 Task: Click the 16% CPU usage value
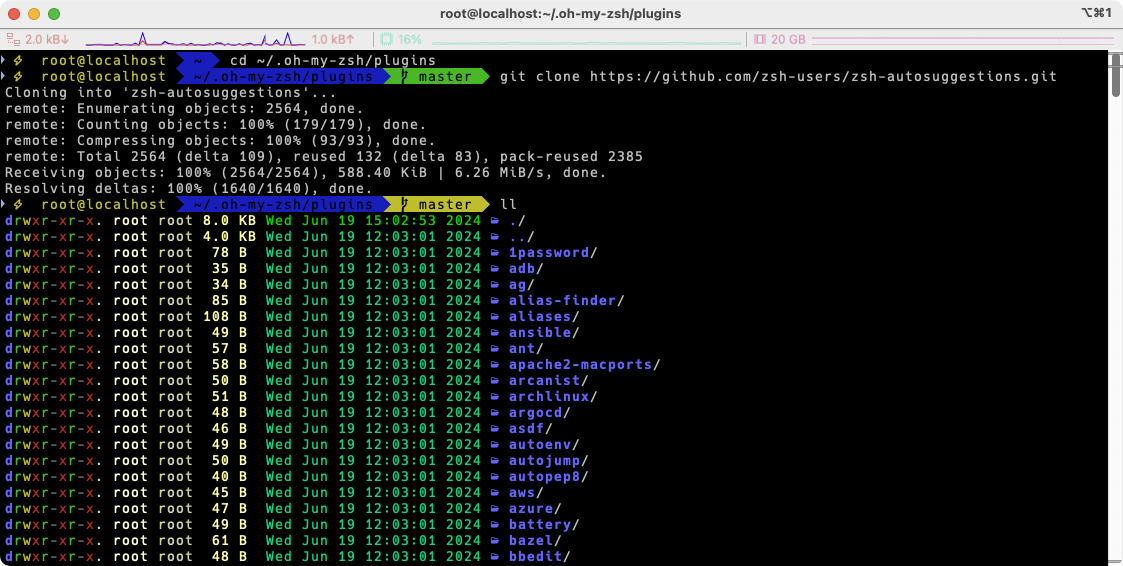410,39
